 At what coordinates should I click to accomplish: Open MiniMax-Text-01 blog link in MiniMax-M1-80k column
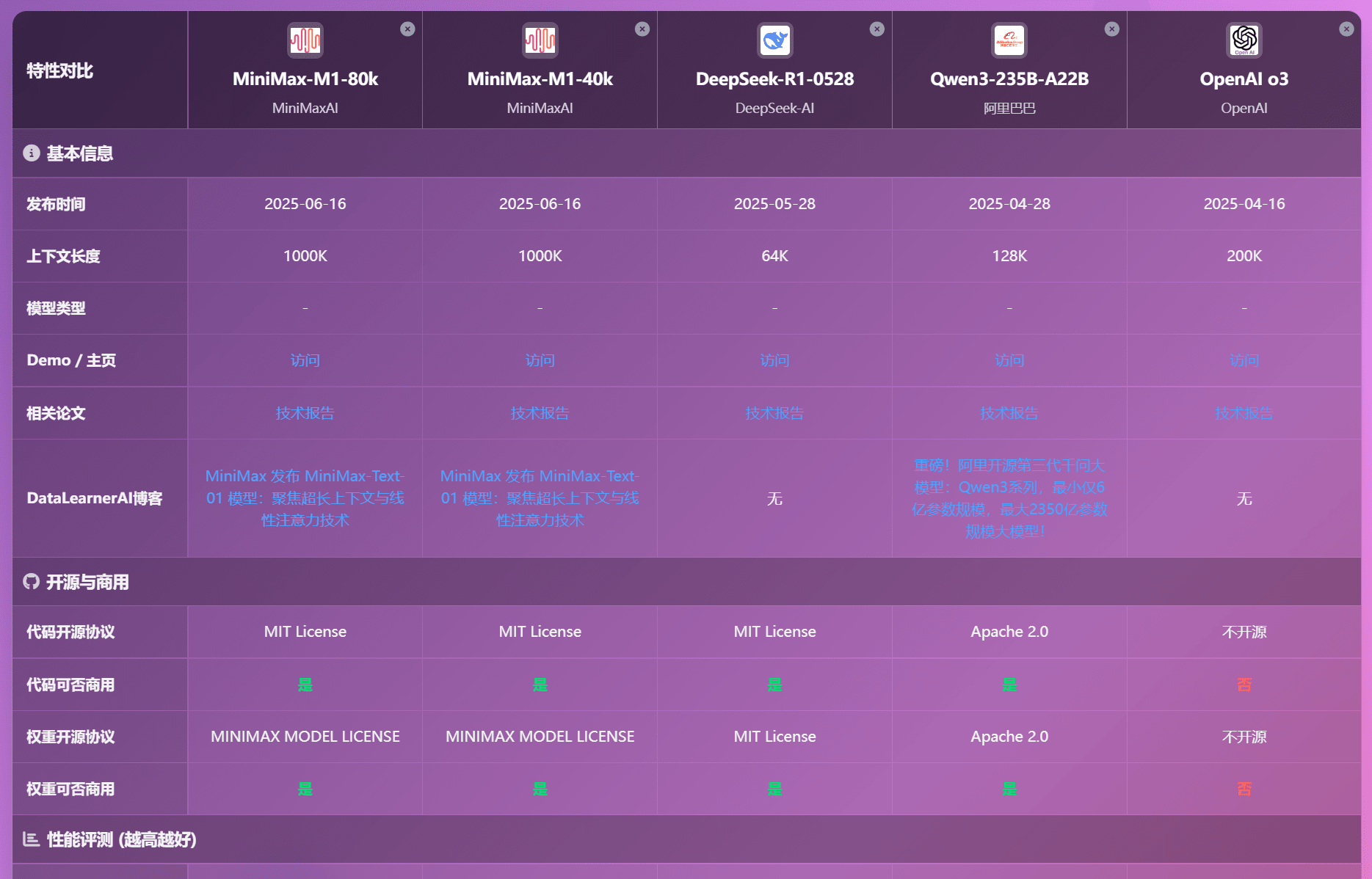pyautogui.click(x=305, y=498)
